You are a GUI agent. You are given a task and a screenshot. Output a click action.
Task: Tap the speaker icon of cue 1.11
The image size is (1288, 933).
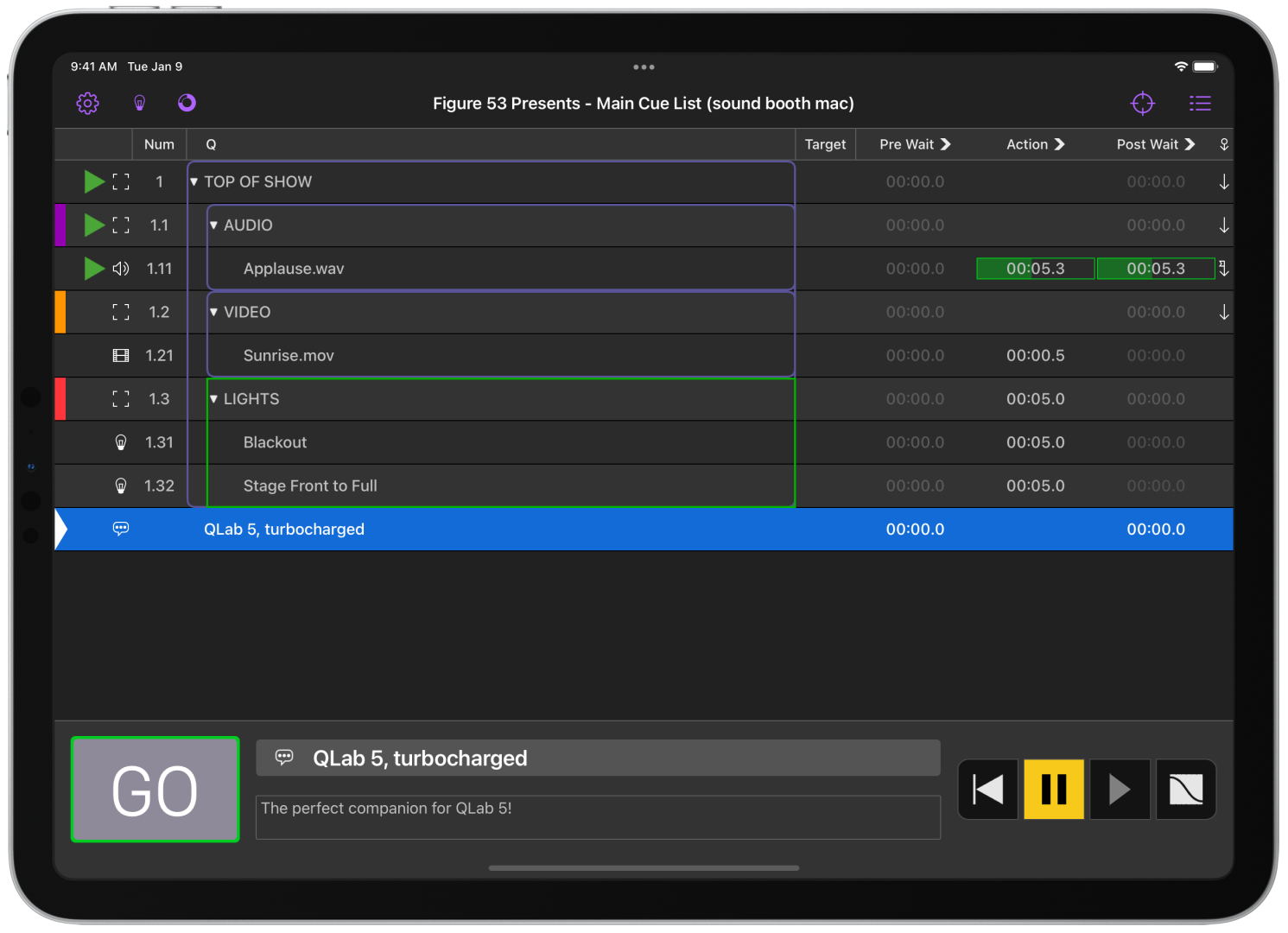(x=121, y=269)
